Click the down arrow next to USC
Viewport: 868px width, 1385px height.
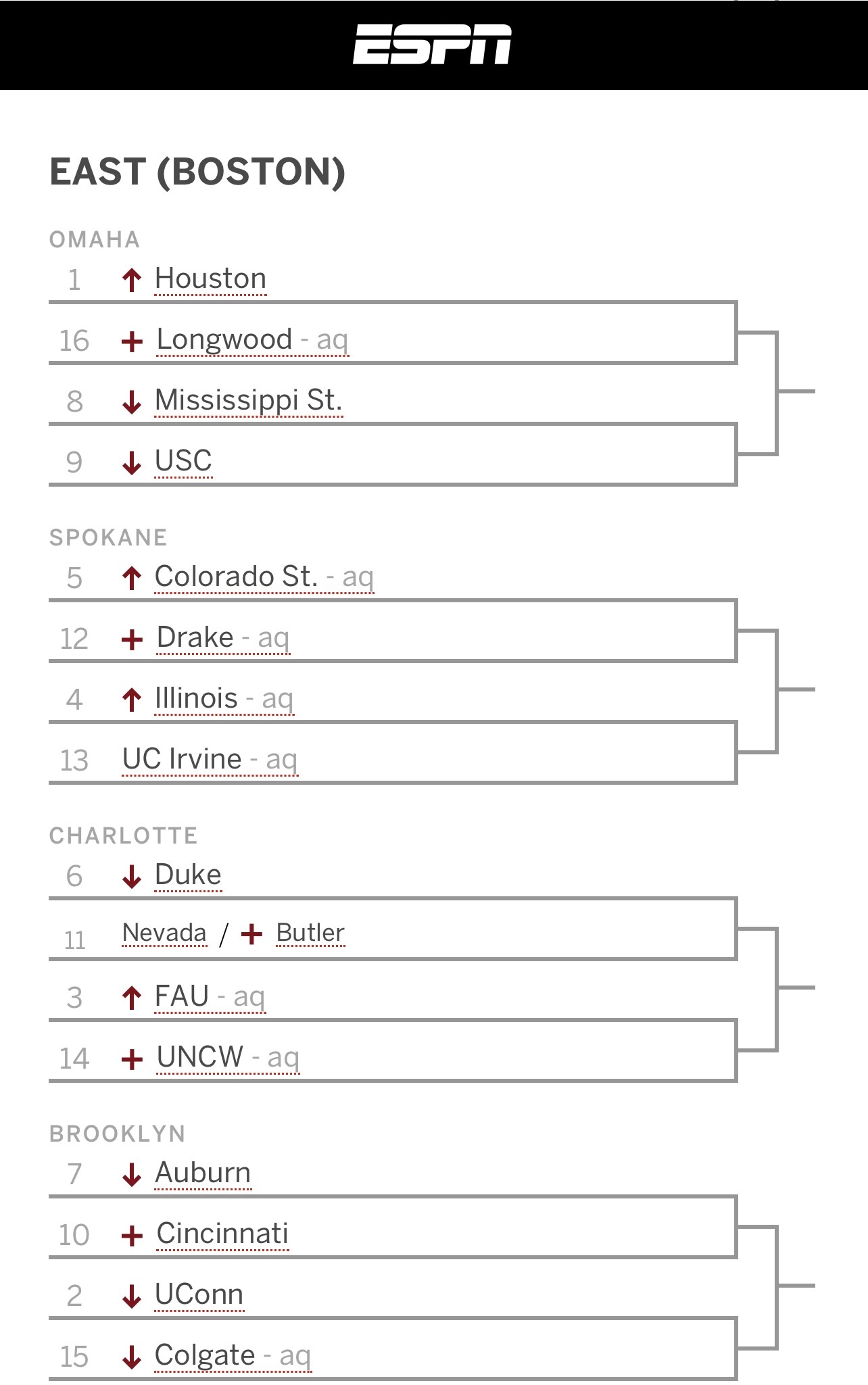132,462
